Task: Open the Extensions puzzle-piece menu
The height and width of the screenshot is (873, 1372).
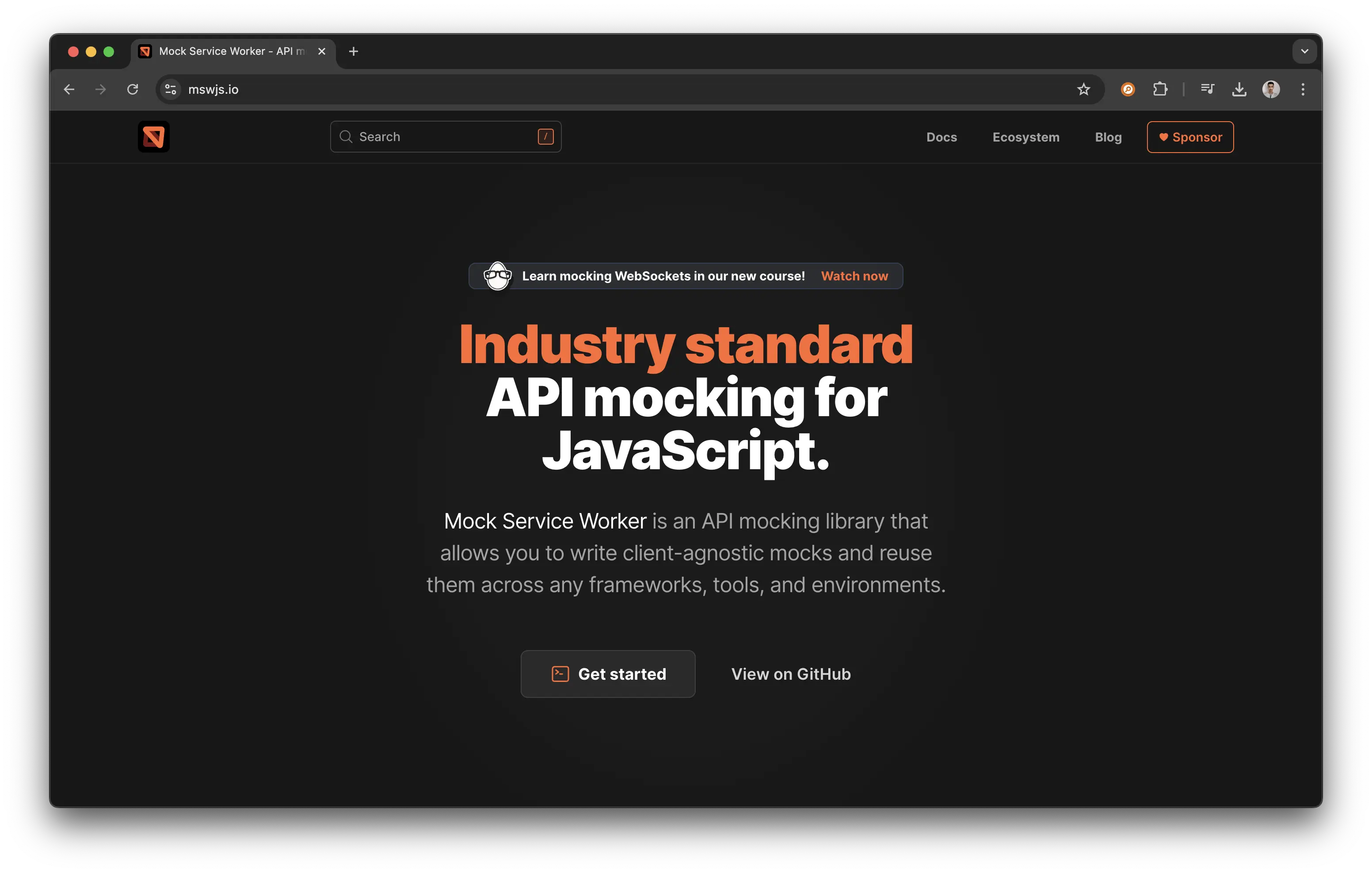Action: click(x=1160, y=89)
